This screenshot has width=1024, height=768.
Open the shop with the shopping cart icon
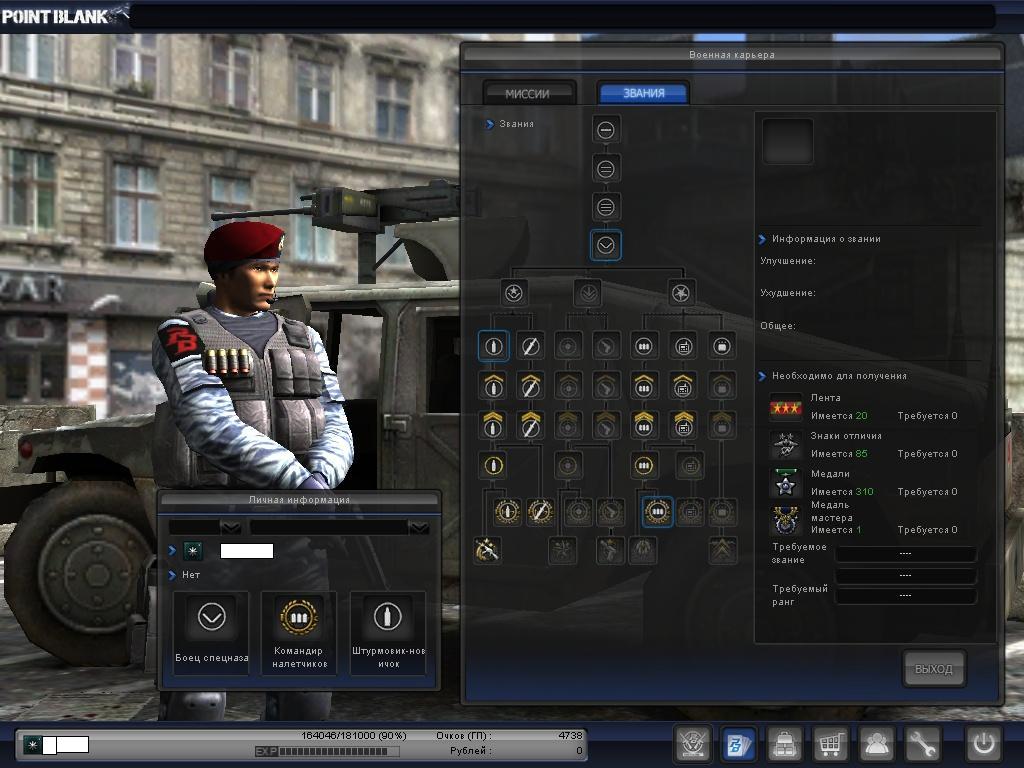click(832, 745)
